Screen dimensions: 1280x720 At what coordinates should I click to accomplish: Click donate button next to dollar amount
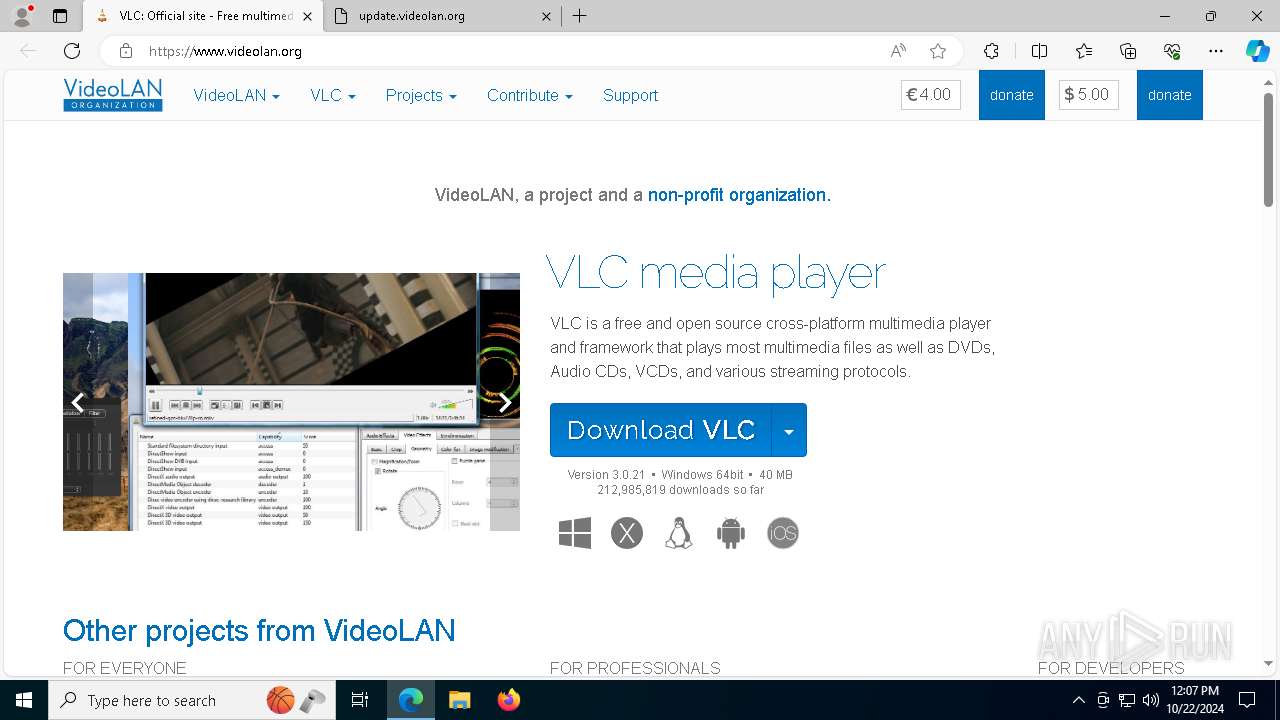click(x=1169, y=95)
